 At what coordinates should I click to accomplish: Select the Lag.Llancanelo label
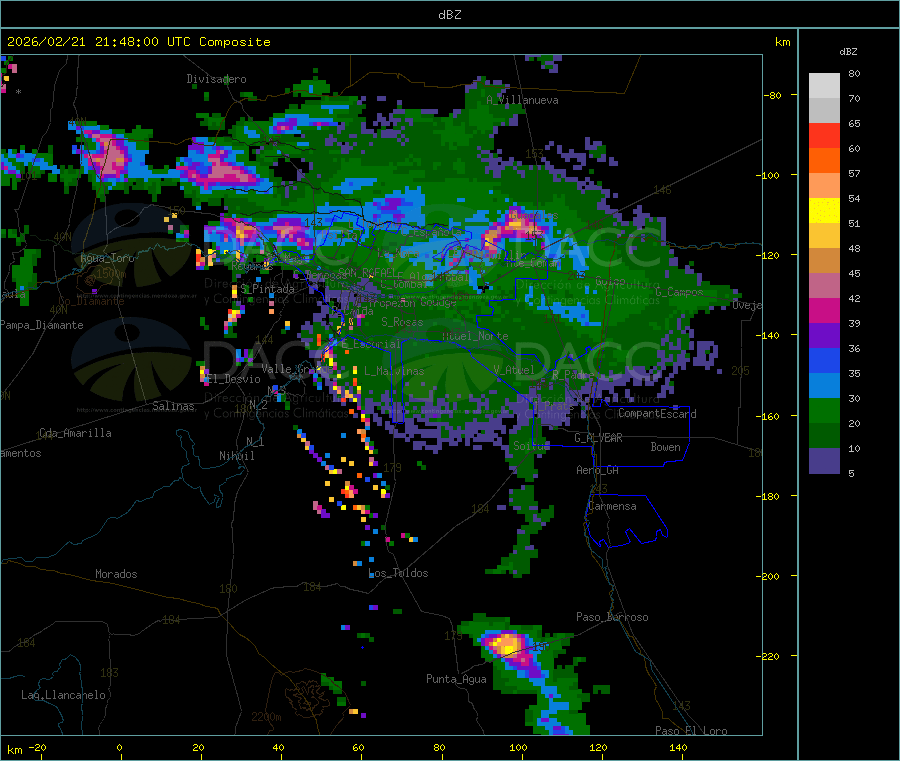tap(63, 695)
